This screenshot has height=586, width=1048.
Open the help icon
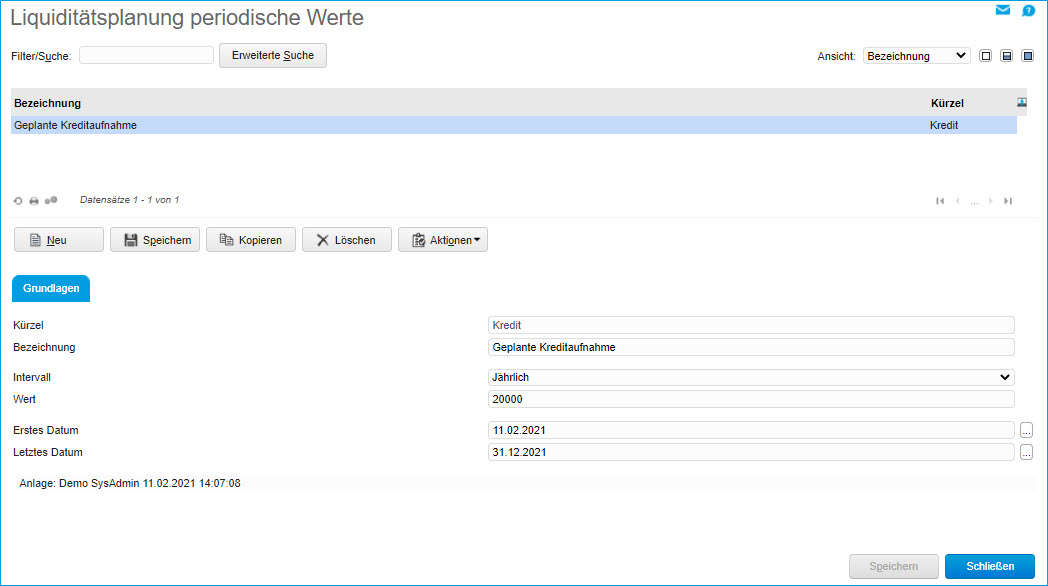[x=1028, y=10]
